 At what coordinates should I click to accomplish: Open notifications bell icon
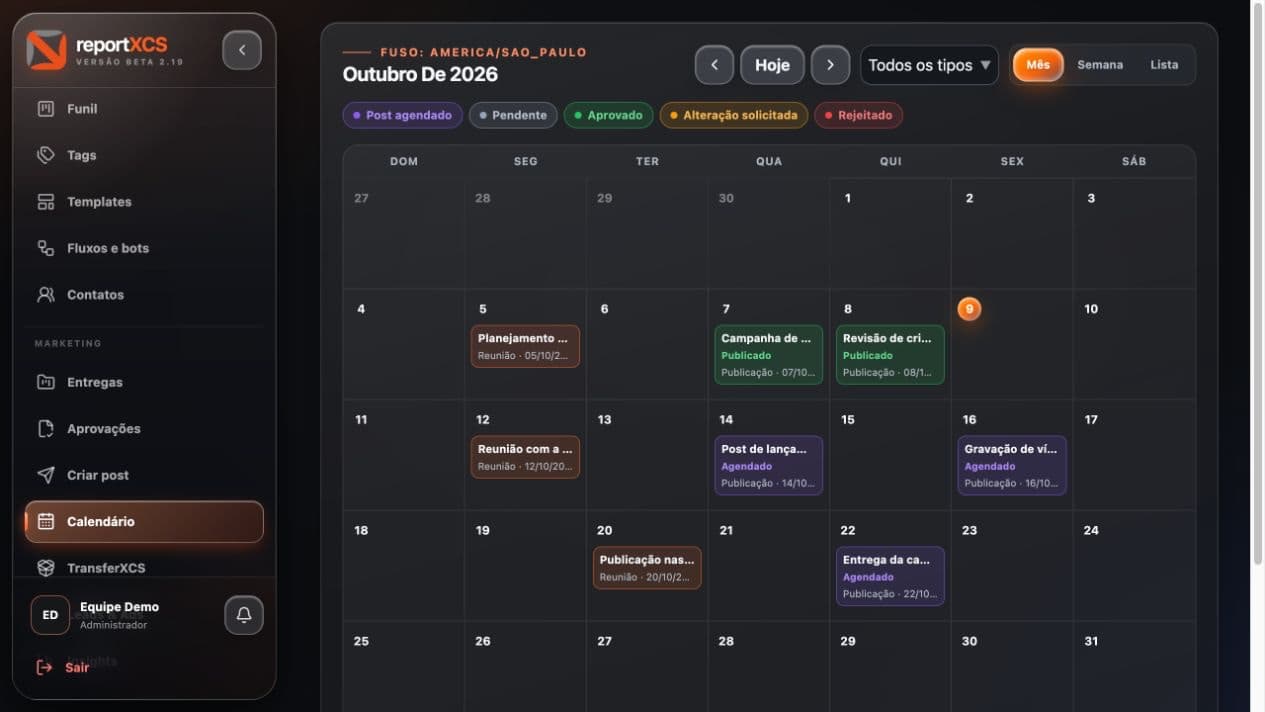[x=244, y=615]
